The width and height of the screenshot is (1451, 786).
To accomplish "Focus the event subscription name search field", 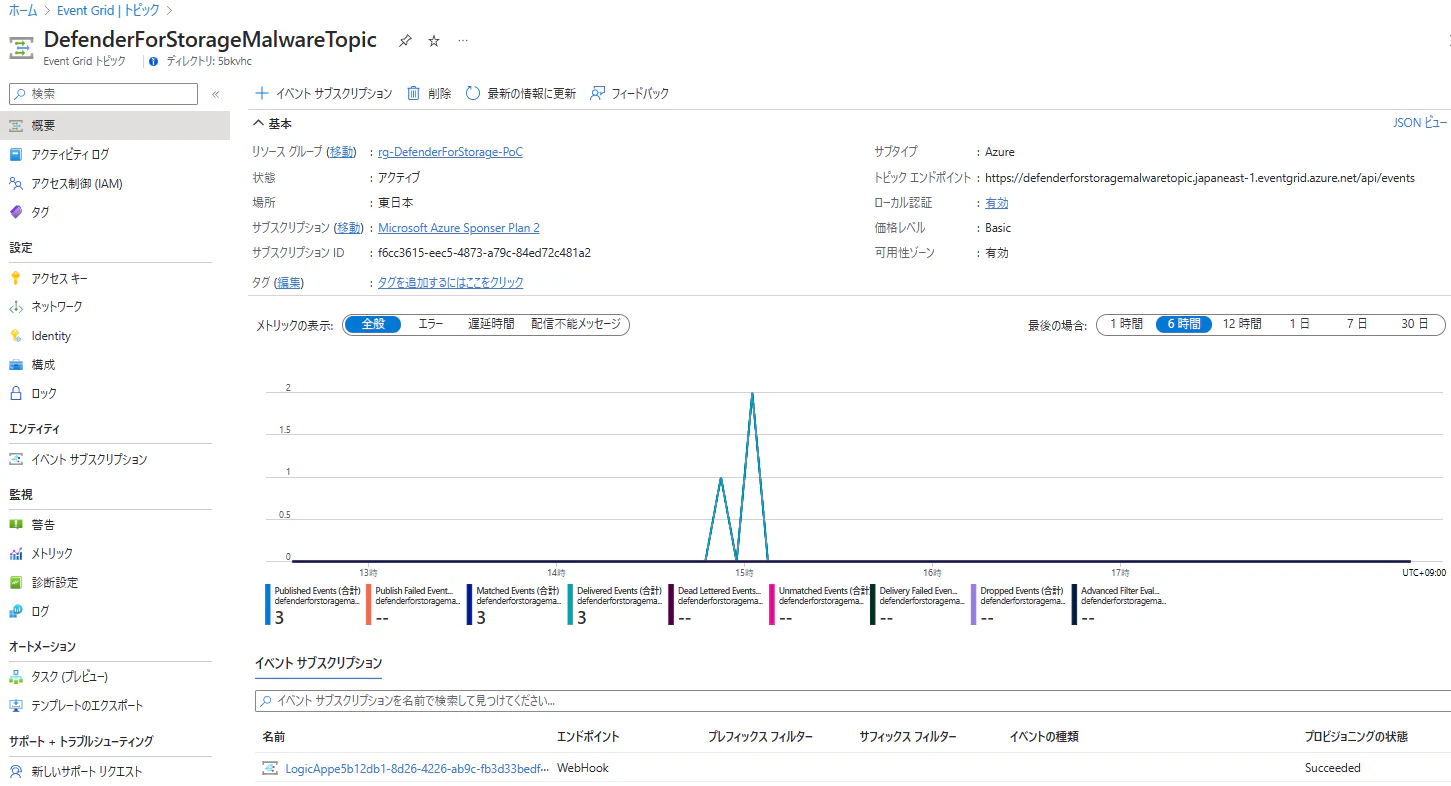I will point(852,701).
